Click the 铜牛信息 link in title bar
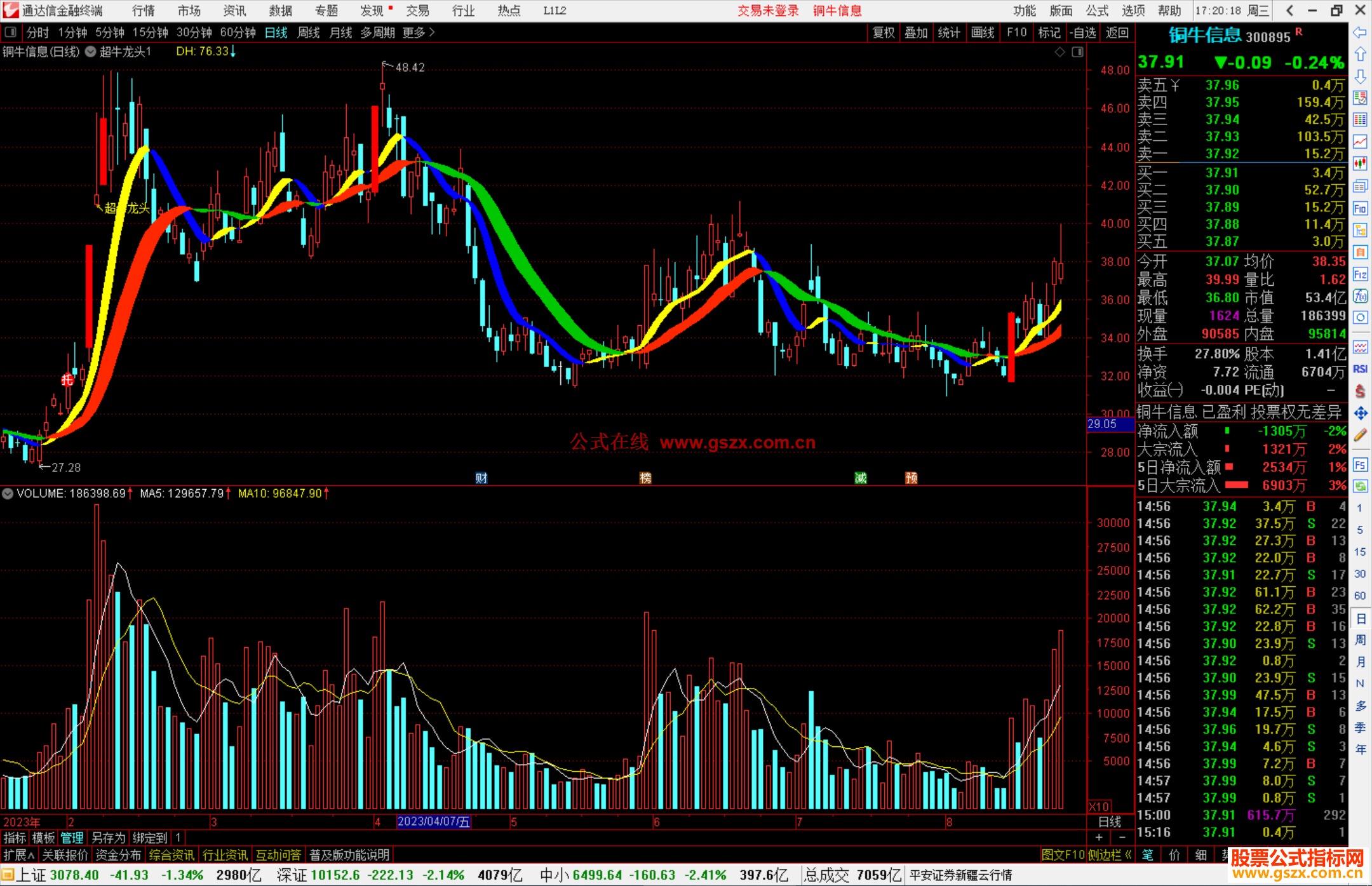 pos(837,11)
